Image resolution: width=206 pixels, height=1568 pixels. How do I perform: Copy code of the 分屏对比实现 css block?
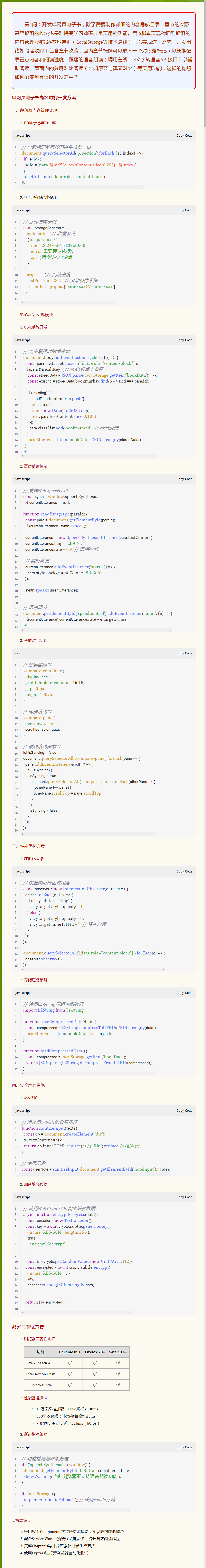coord(184,653)
